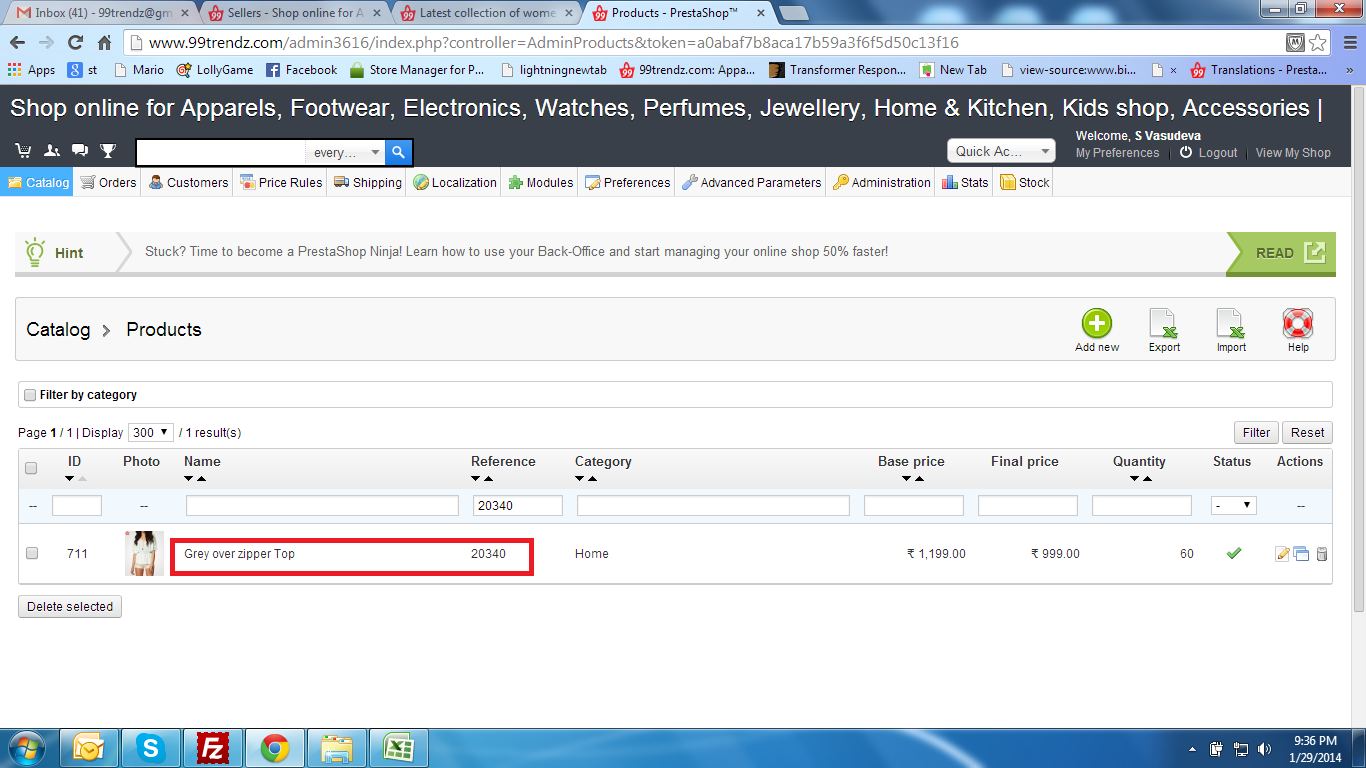Click the Catalog breadcrumb link
The image size is (1366, 768).
click(x=58, y=329)
